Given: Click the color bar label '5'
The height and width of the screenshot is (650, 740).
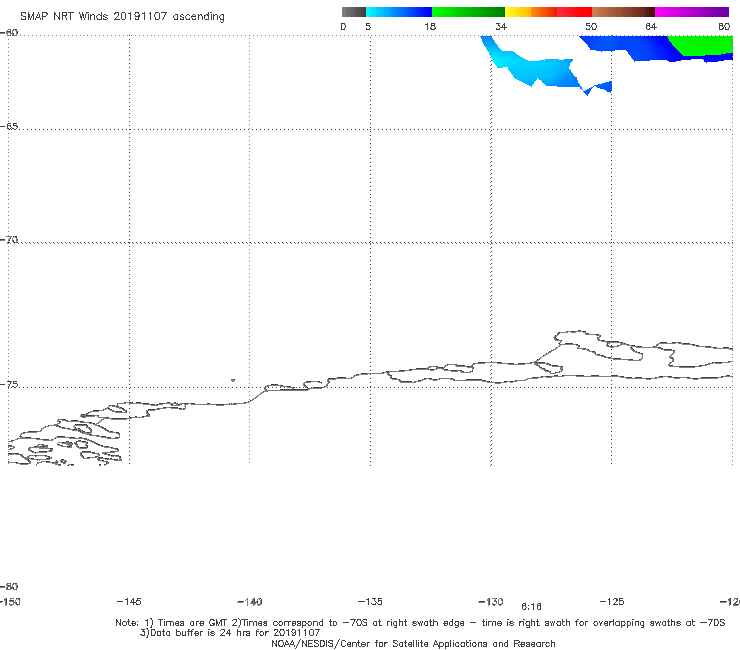Looking at the screenshot, I should tap(368, 26).
